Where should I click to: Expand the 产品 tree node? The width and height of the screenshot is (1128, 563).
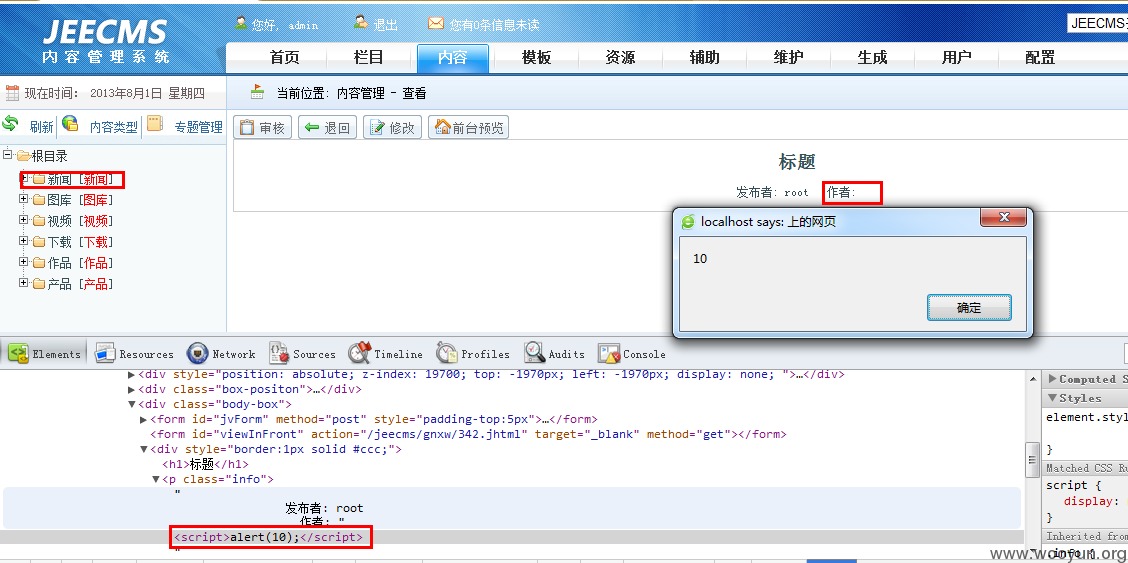click(x=24, y=283)
